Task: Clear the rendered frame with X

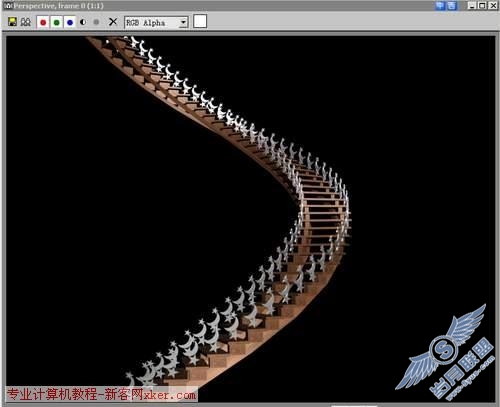Action: 113,22
